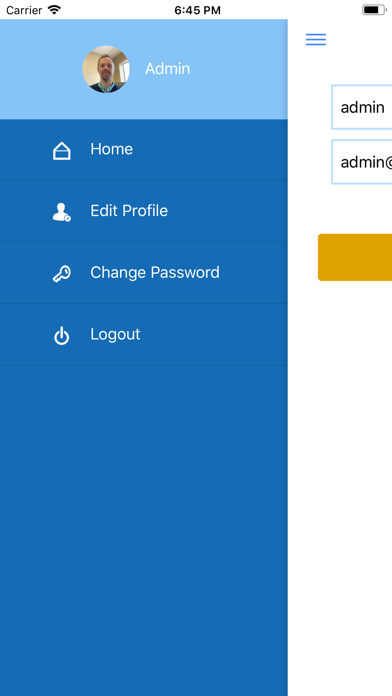Screen dimensions: 392x696
Task: Click the Logout power icon
Action: [x=62, y=336]
